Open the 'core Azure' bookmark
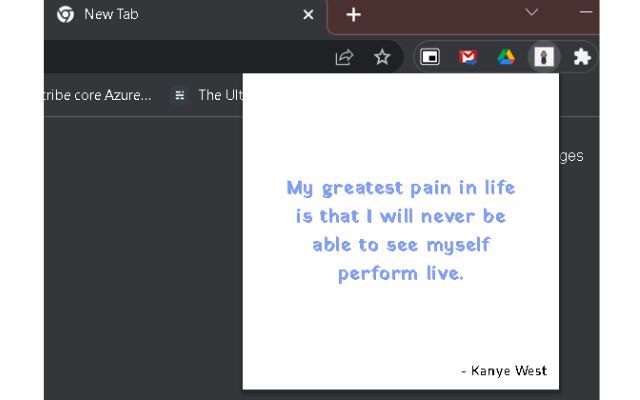 click(x=98, y=95)
